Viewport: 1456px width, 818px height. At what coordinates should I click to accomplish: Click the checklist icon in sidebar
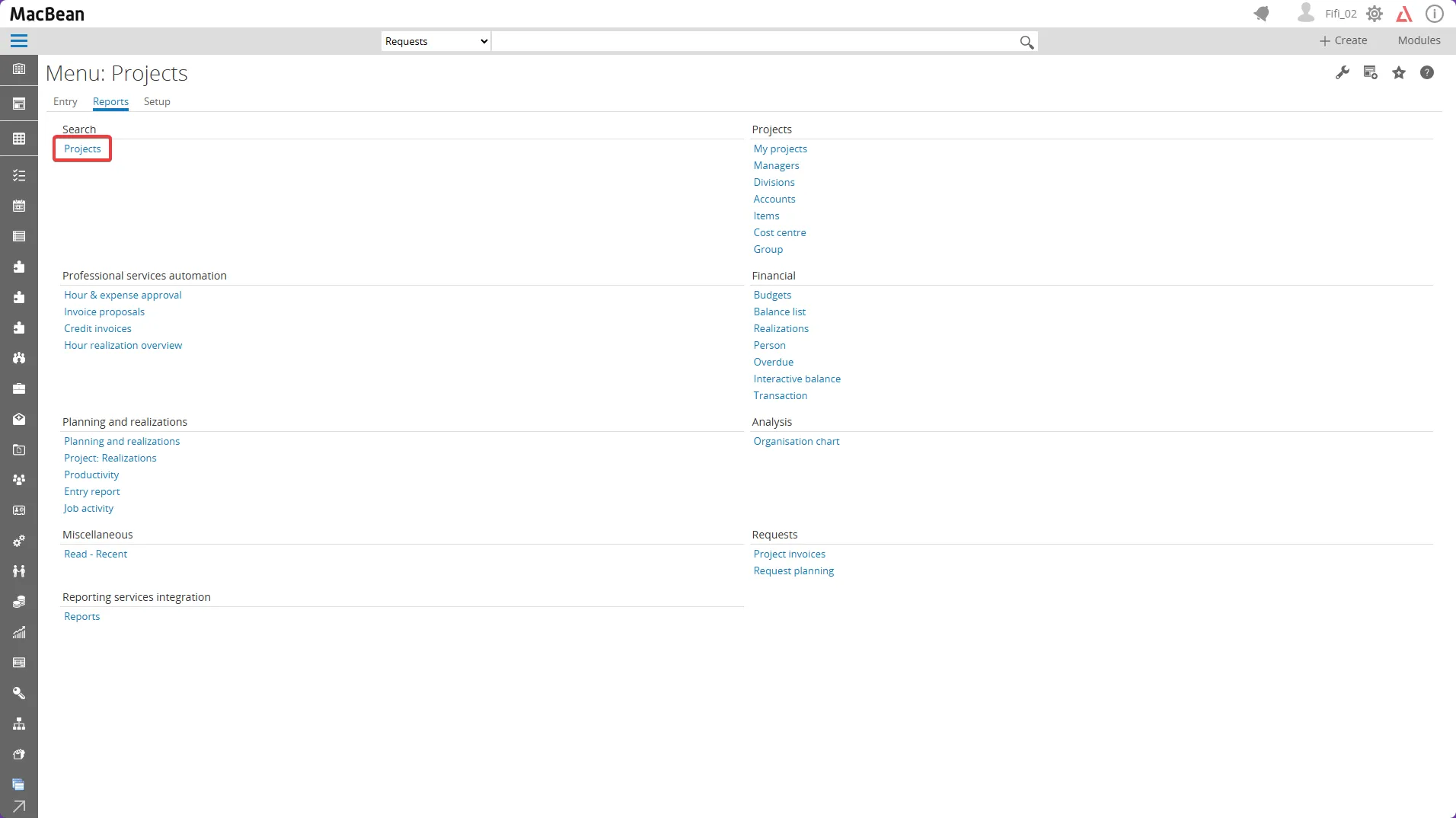(x=19, y=176)
